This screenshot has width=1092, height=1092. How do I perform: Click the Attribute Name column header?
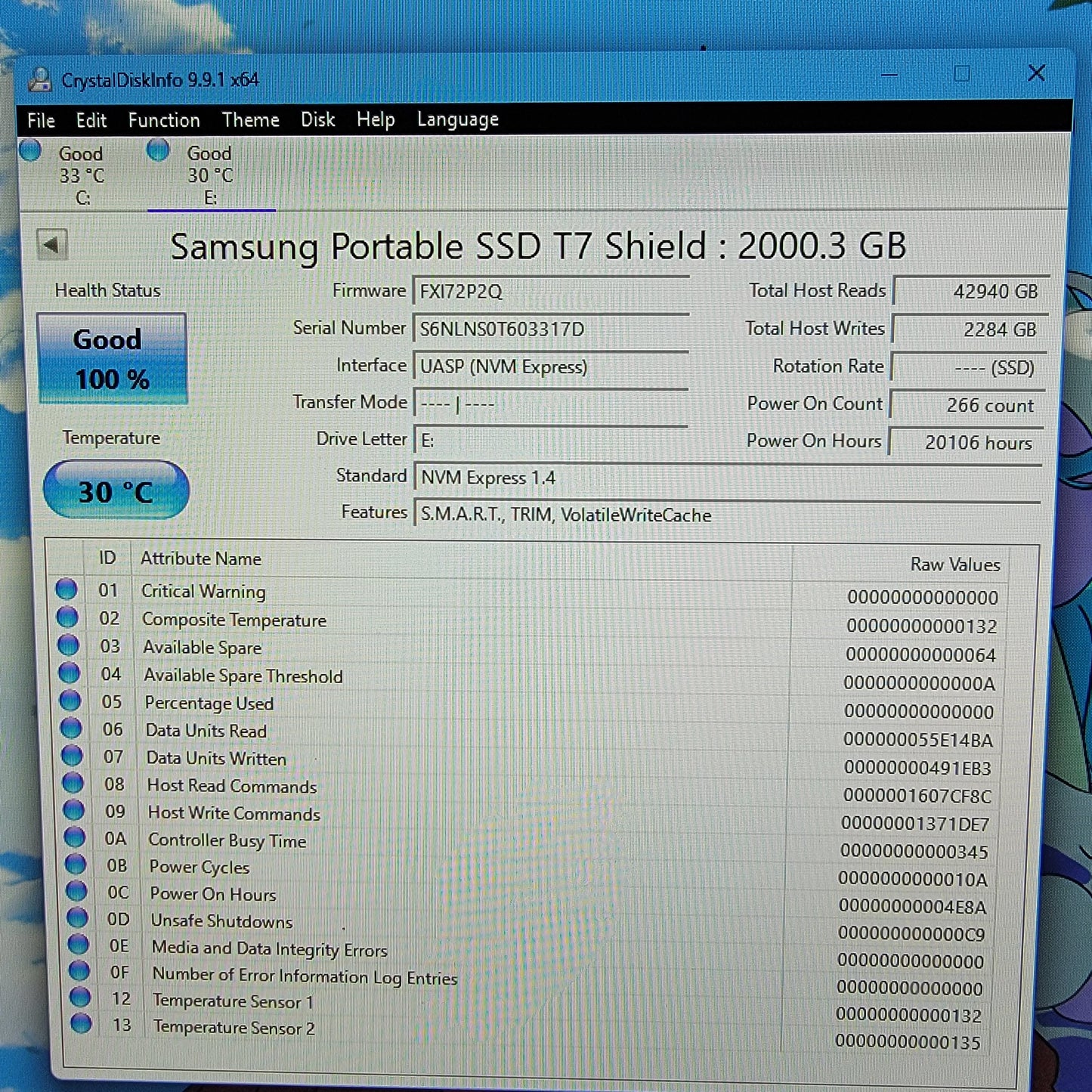click(x=201, y=558)
